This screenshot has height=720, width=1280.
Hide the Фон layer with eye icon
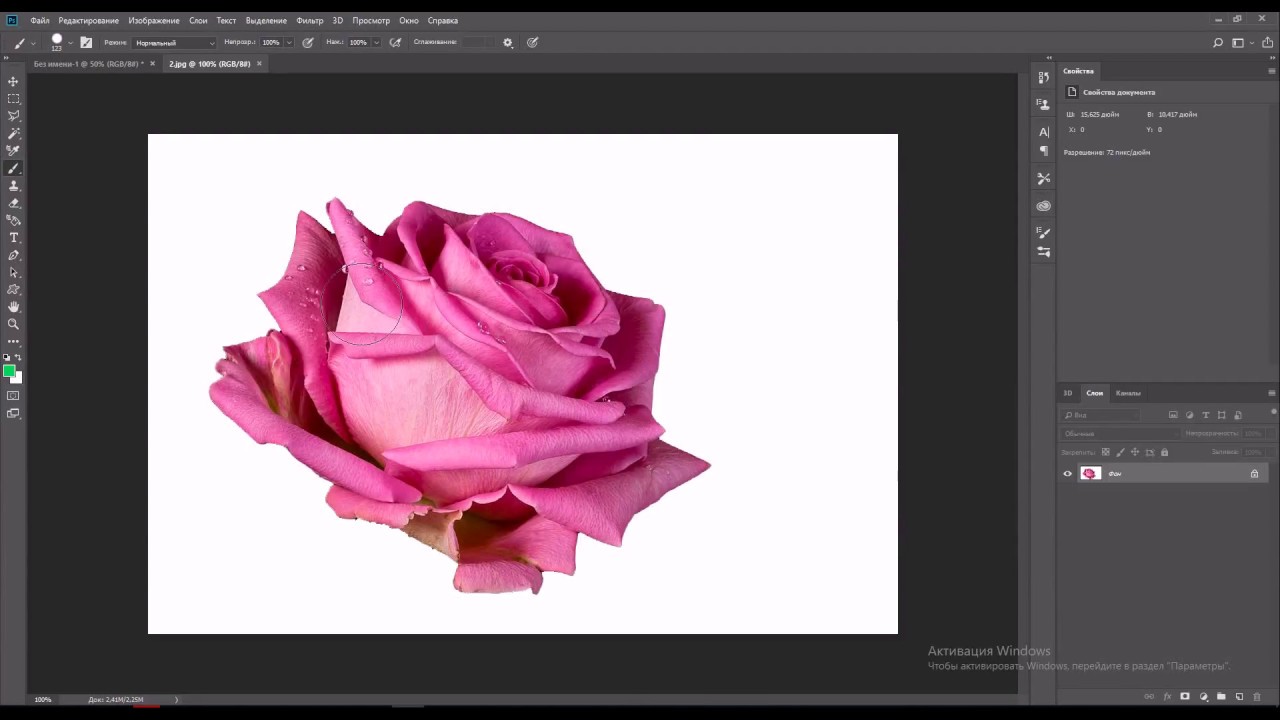tap(1067, 474)
